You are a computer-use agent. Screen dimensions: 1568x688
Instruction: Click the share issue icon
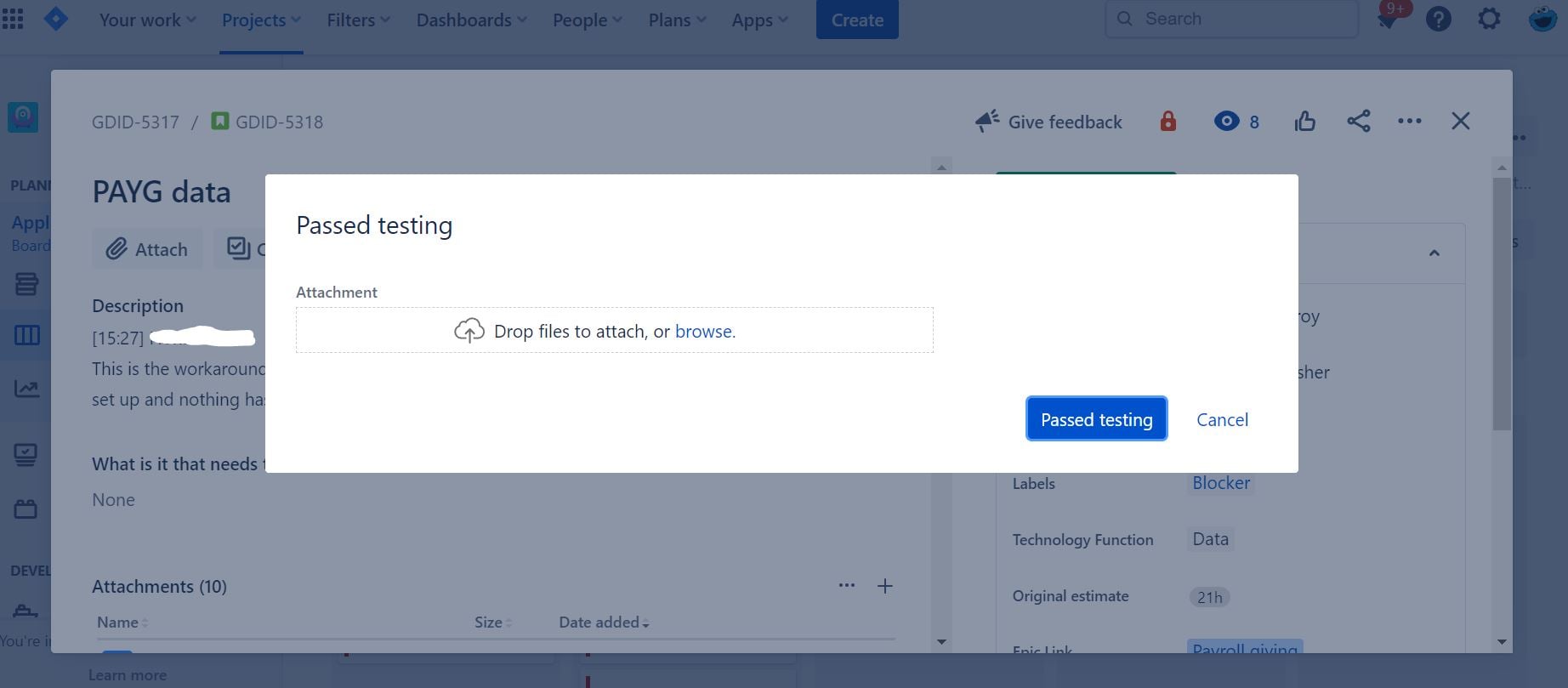pos(1359,122)
